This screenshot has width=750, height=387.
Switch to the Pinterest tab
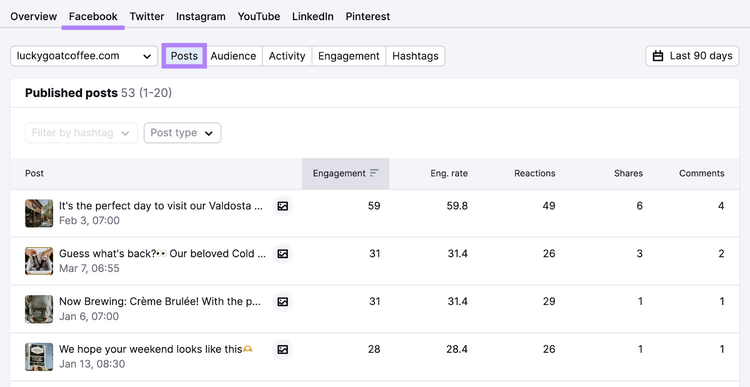coord(368,16)
